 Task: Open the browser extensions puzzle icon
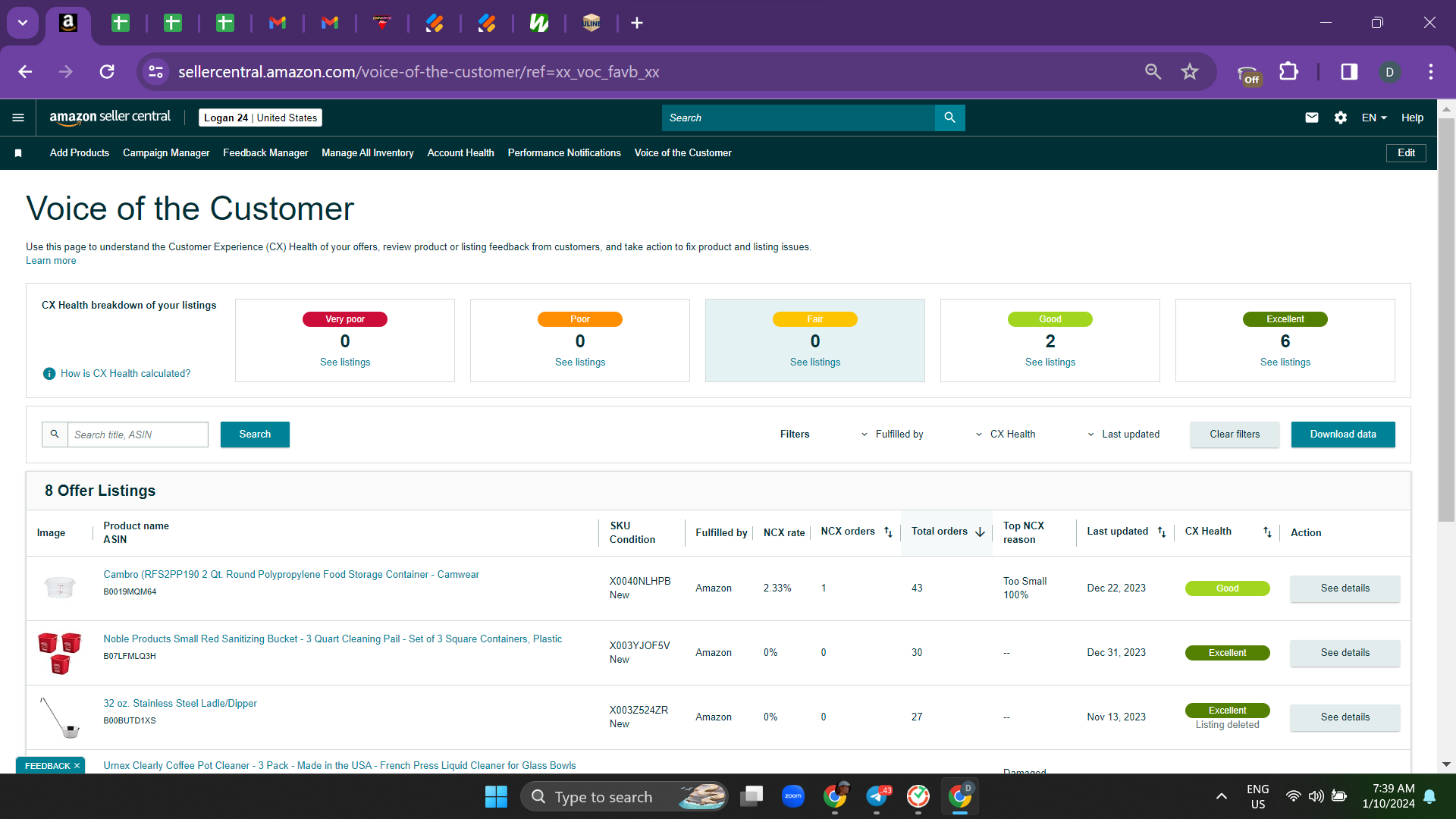1288,72
